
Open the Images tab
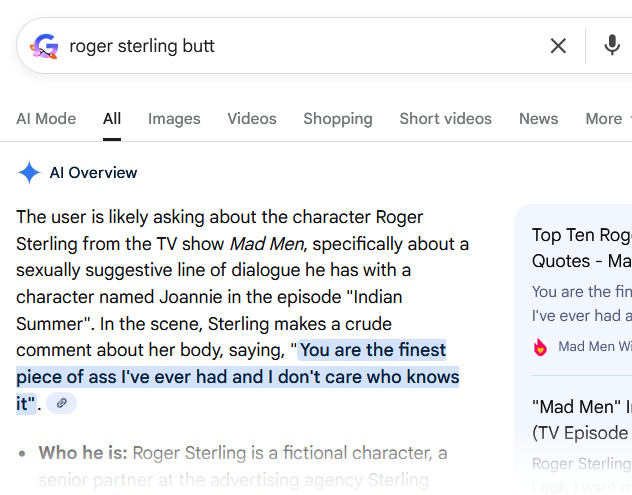pos(174,118)
